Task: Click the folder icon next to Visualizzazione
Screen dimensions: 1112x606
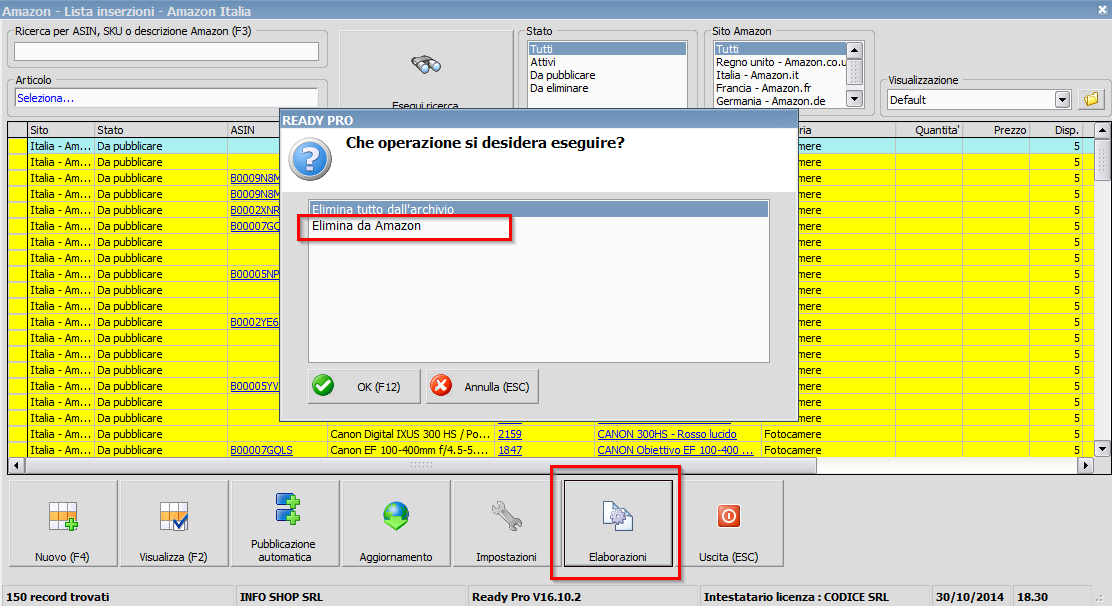Action: click(1091, 99)
